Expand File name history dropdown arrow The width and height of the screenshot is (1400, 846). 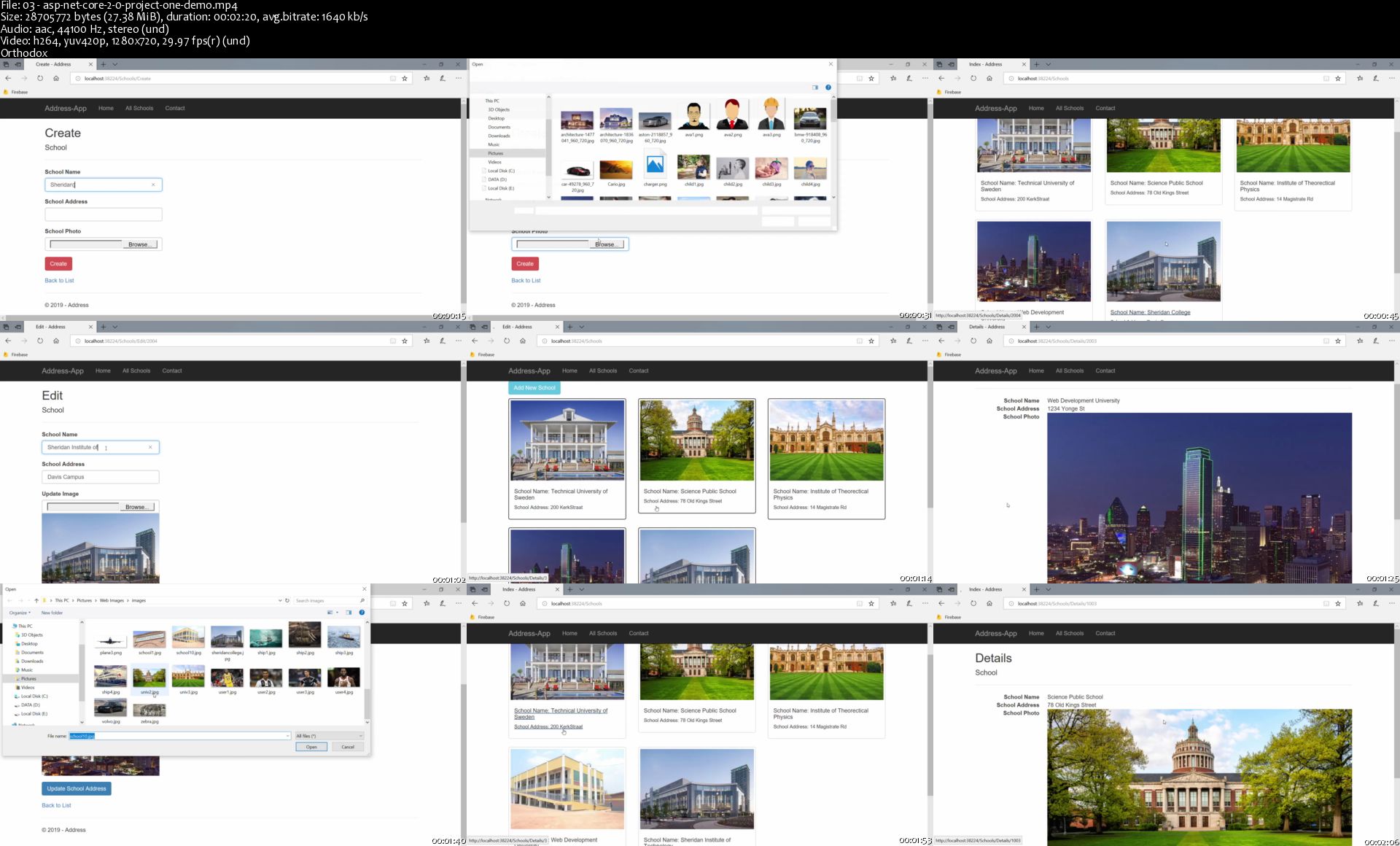tap(287, 736)
